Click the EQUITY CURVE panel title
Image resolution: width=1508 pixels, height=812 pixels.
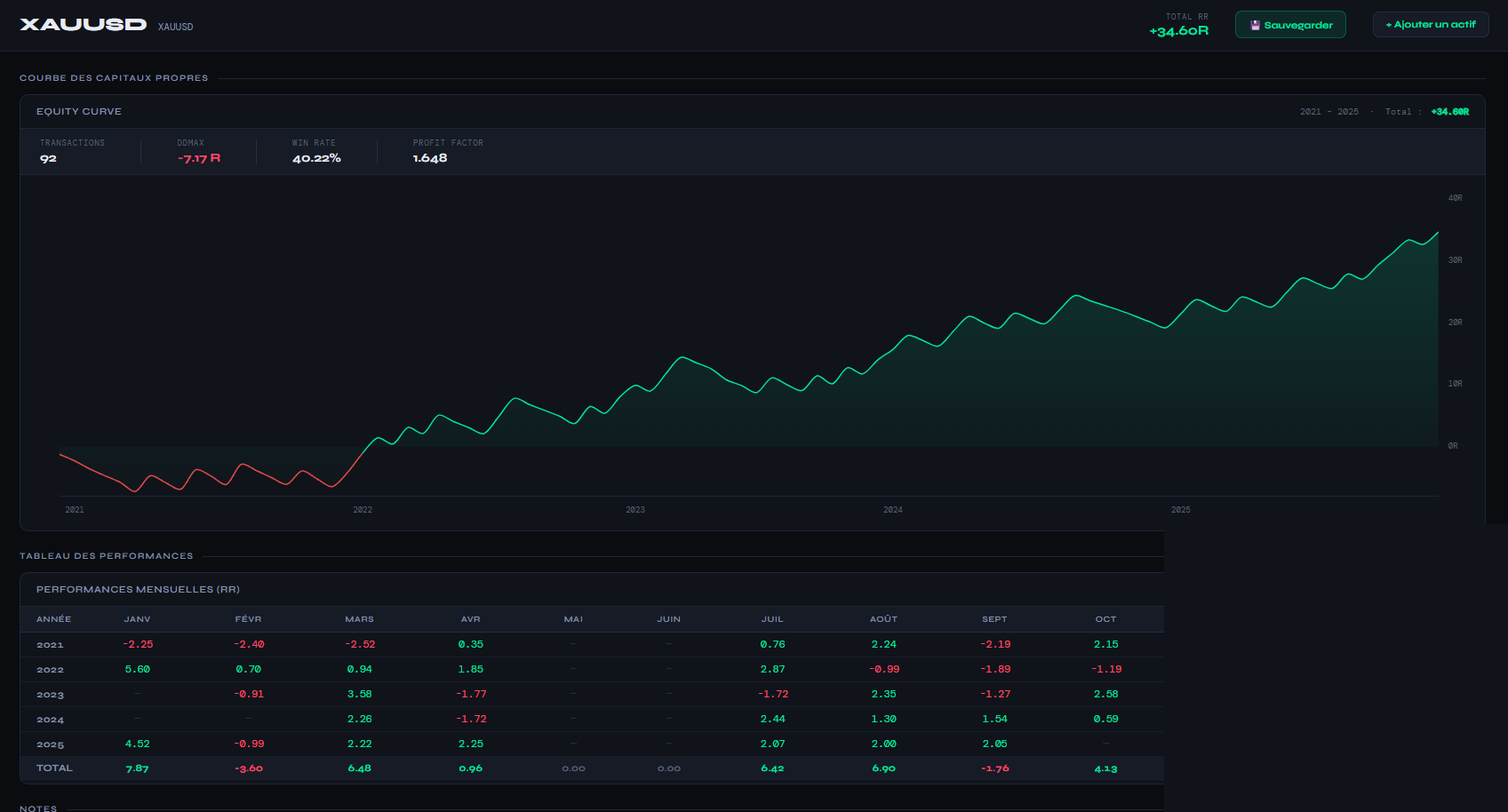pyautogui.click(x=79, y=111)
